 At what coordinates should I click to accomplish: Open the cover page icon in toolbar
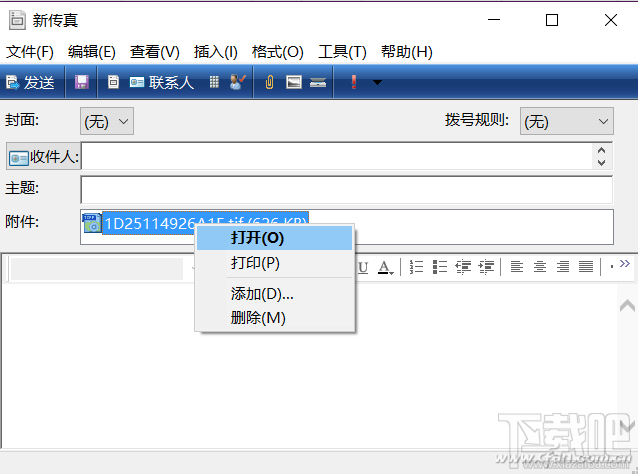click(x=113, y=82)
